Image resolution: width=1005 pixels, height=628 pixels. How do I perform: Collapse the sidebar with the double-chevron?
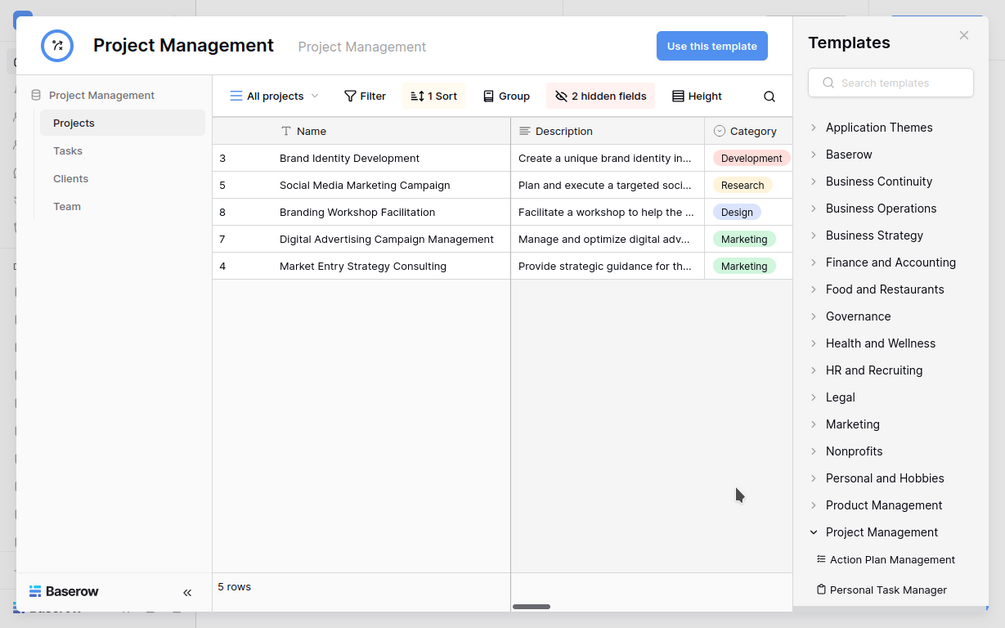(x=187, y=592)
